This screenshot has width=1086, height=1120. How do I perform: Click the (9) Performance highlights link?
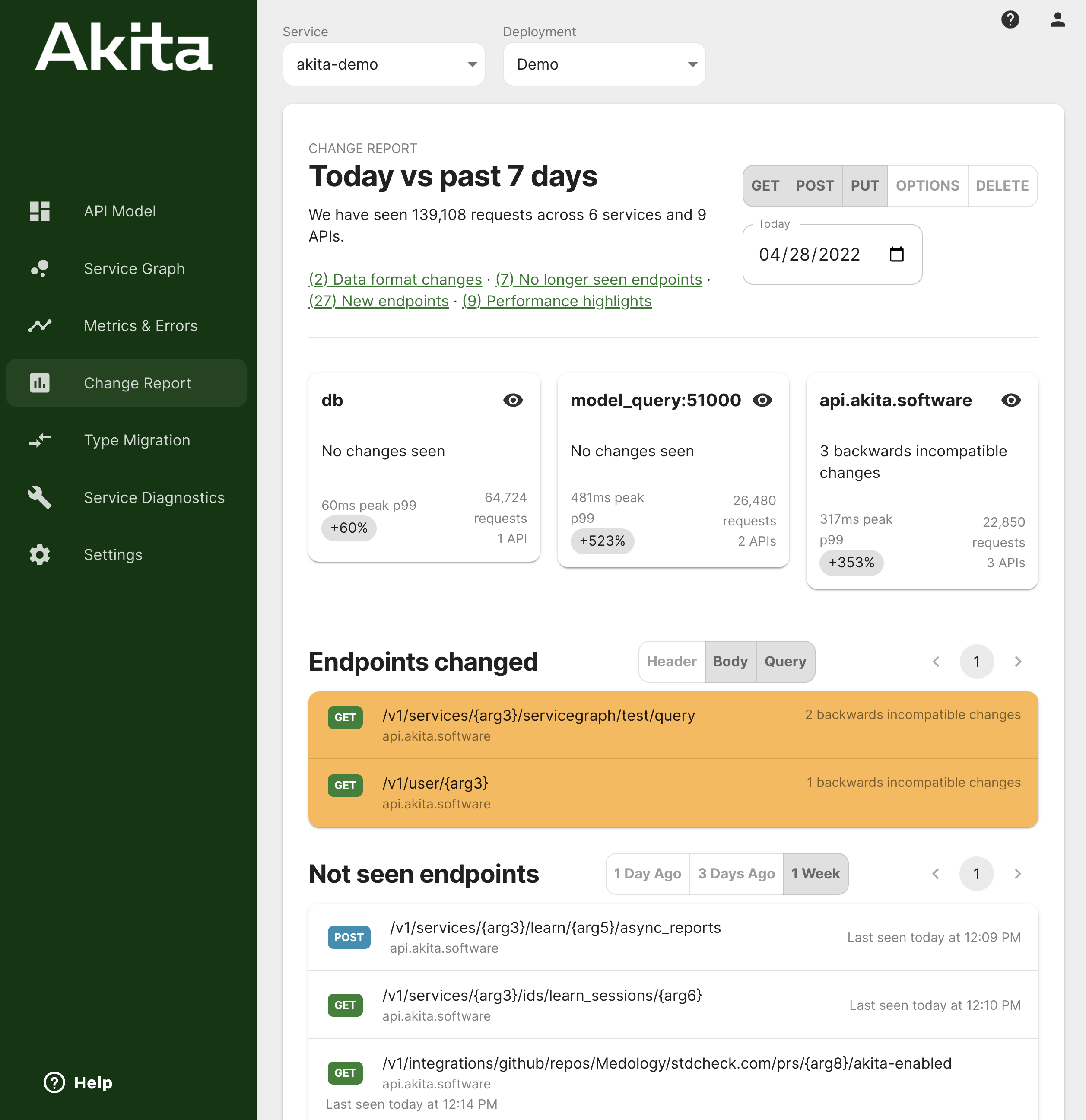pyautogui.click(x=556, y=301)
